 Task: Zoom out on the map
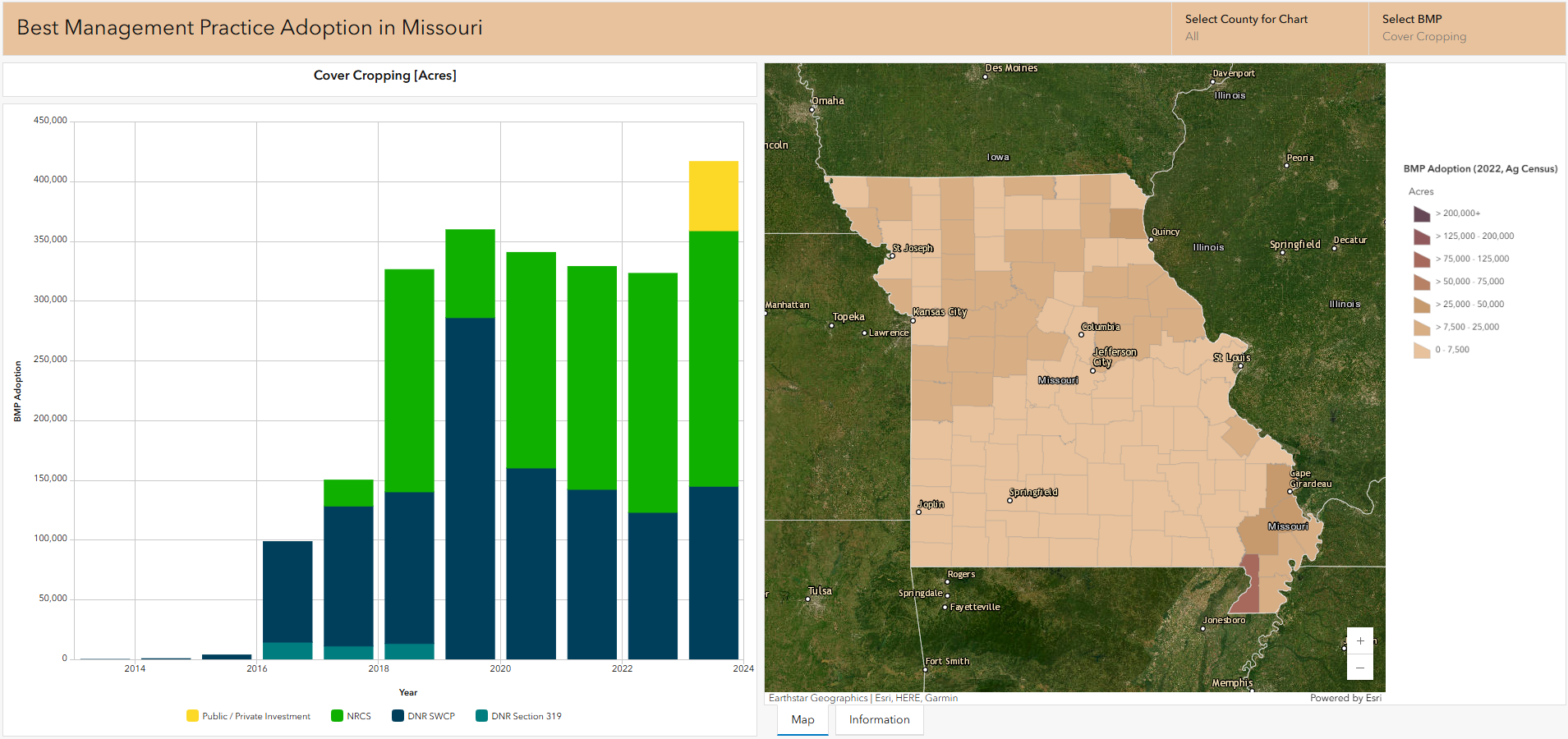click(1360, 668)
